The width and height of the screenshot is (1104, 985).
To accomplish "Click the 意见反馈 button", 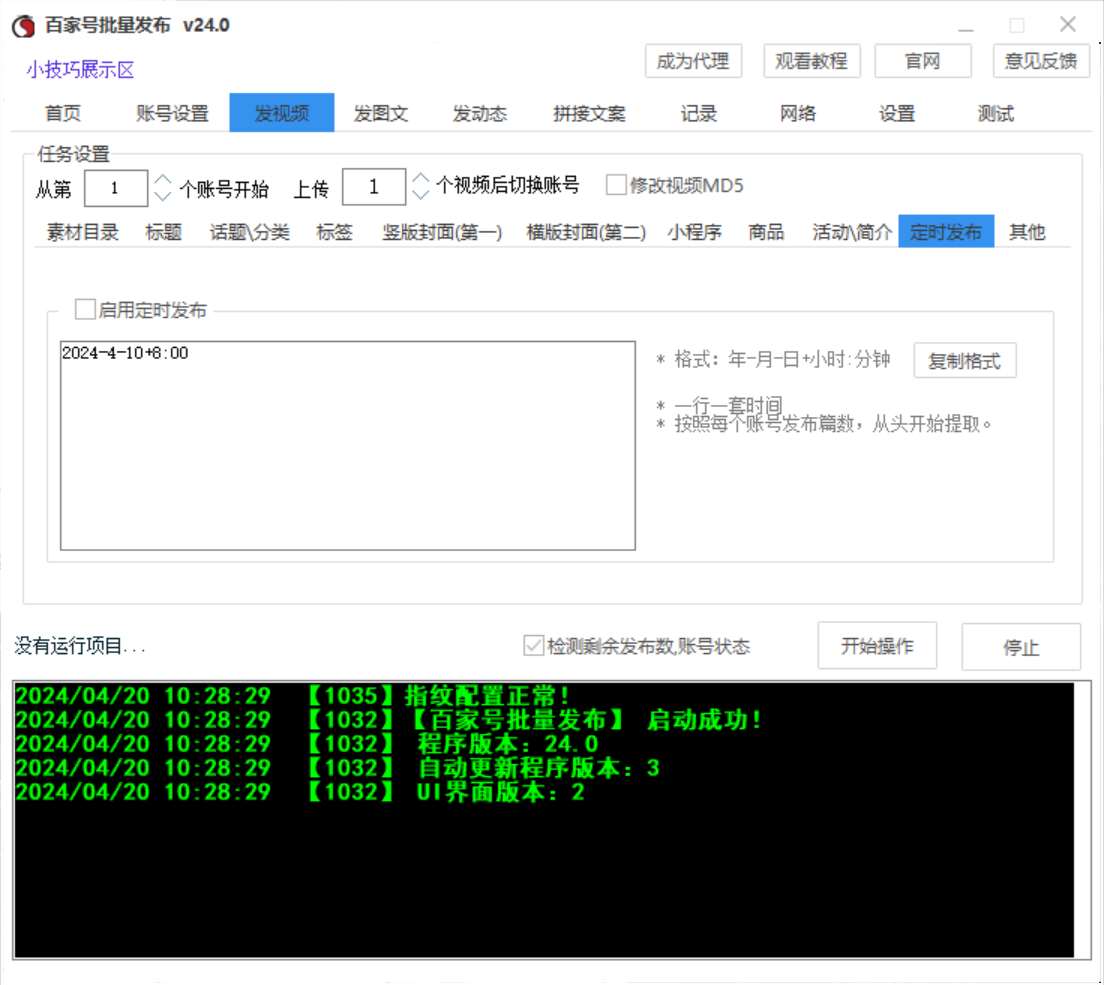I will (x=1041, y=61).
